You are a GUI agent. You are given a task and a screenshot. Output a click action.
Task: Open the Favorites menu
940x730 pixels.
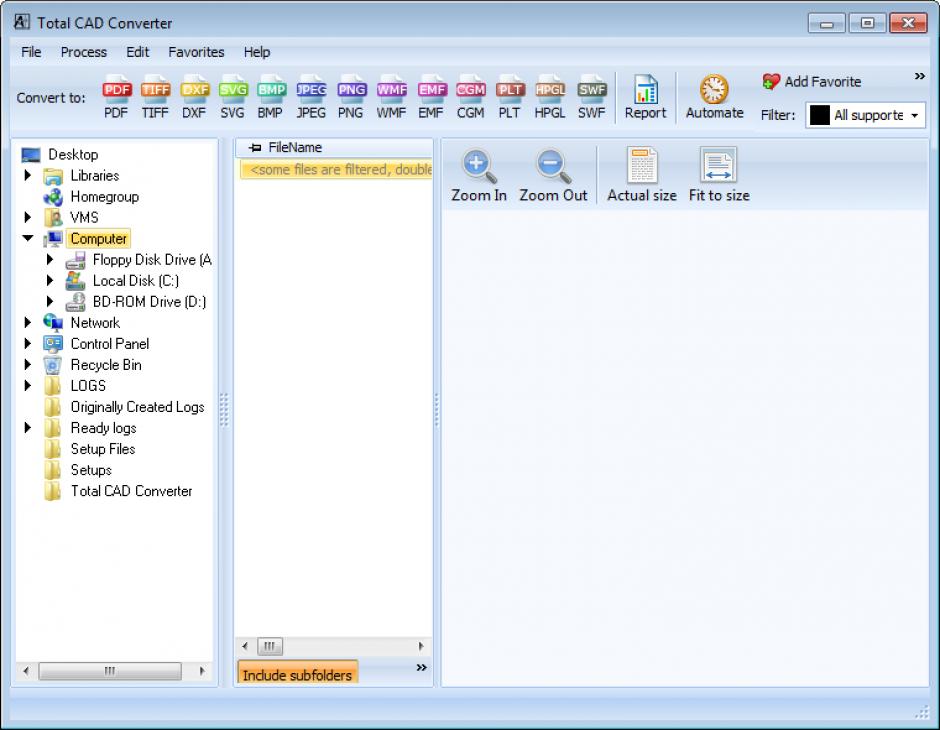(x=196, y=52)
